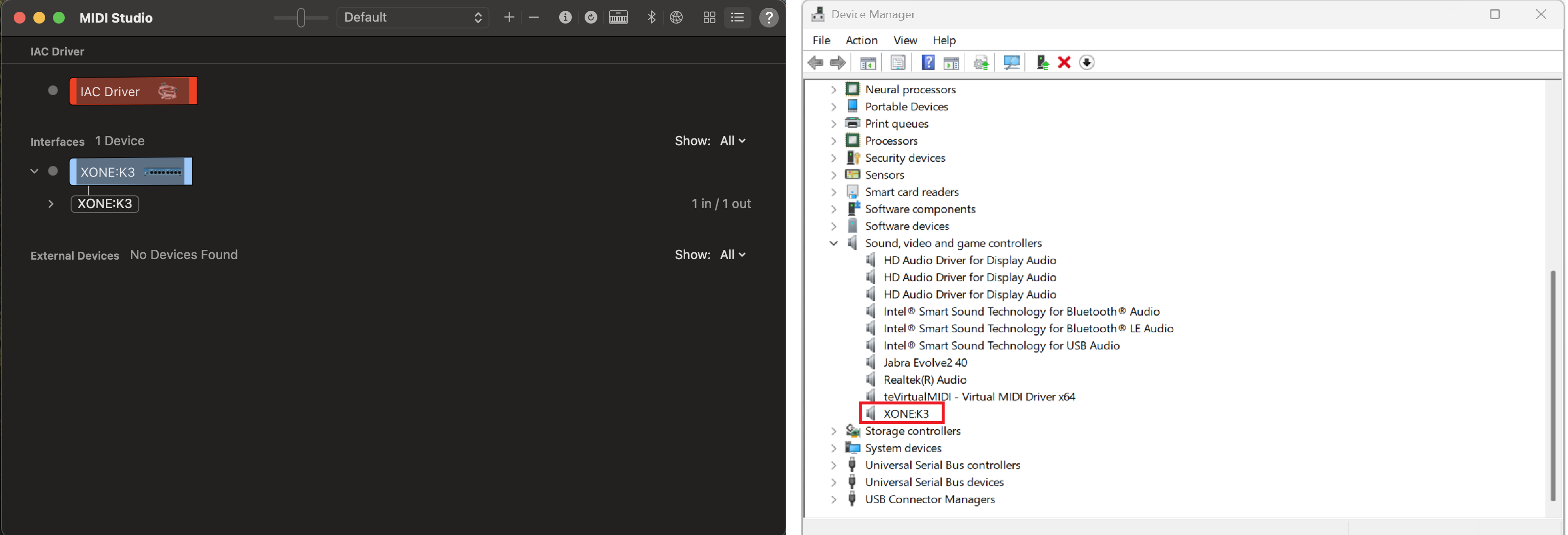Screen dimensions: 1568x535
Task: Click the Forward arrow in Device Manager toolbar
Action: 838,62
